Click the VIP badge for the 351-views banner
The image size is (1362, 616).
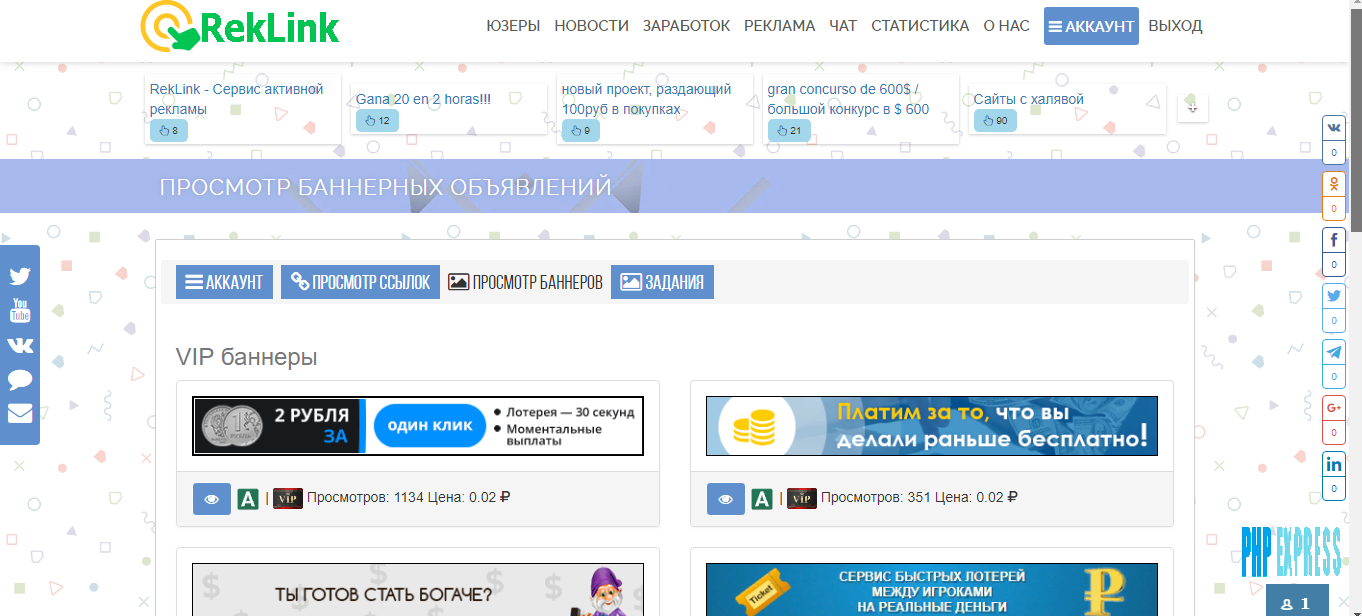(x=802, y=498)
